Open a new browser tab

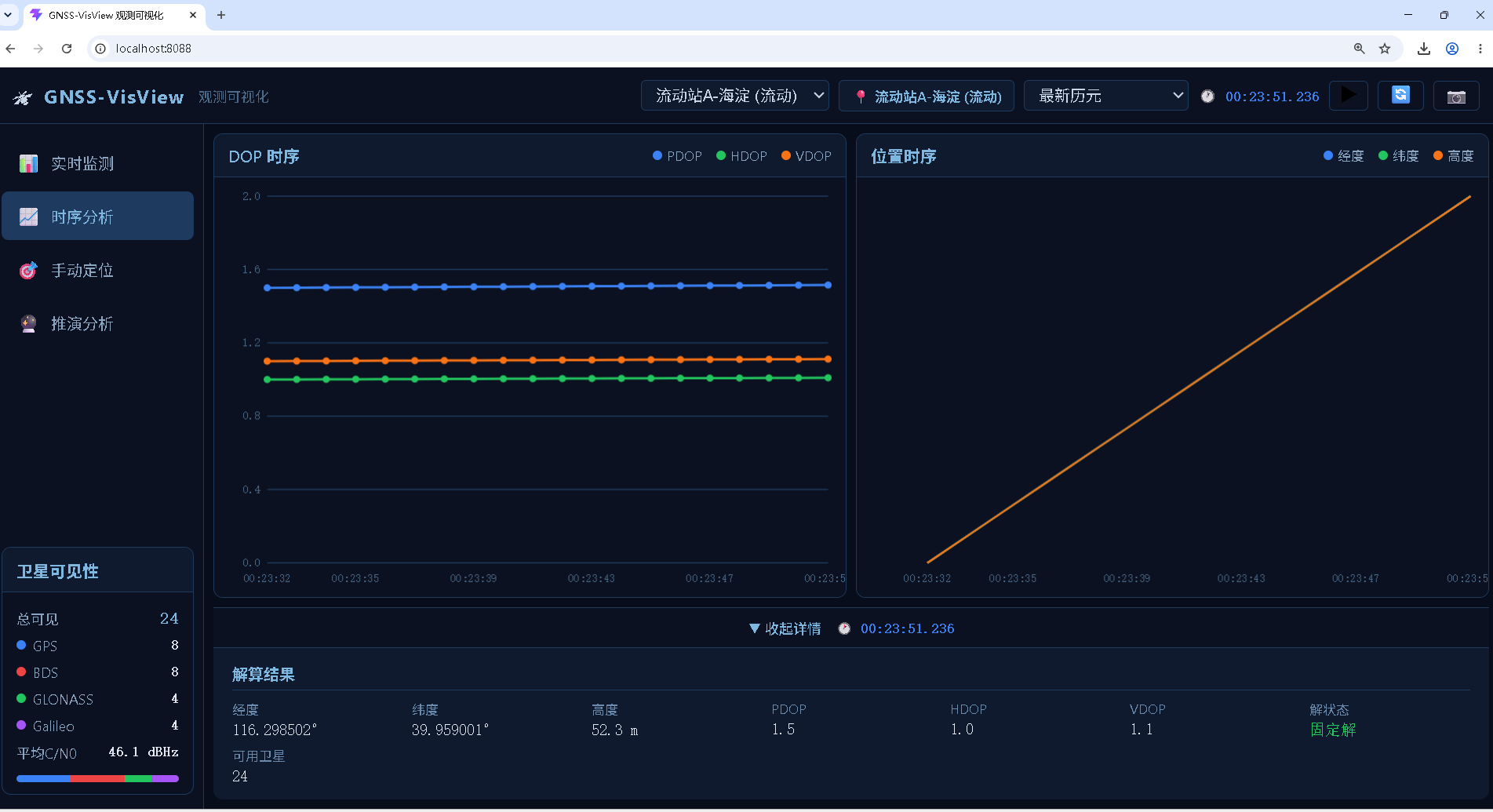[221, 15]
